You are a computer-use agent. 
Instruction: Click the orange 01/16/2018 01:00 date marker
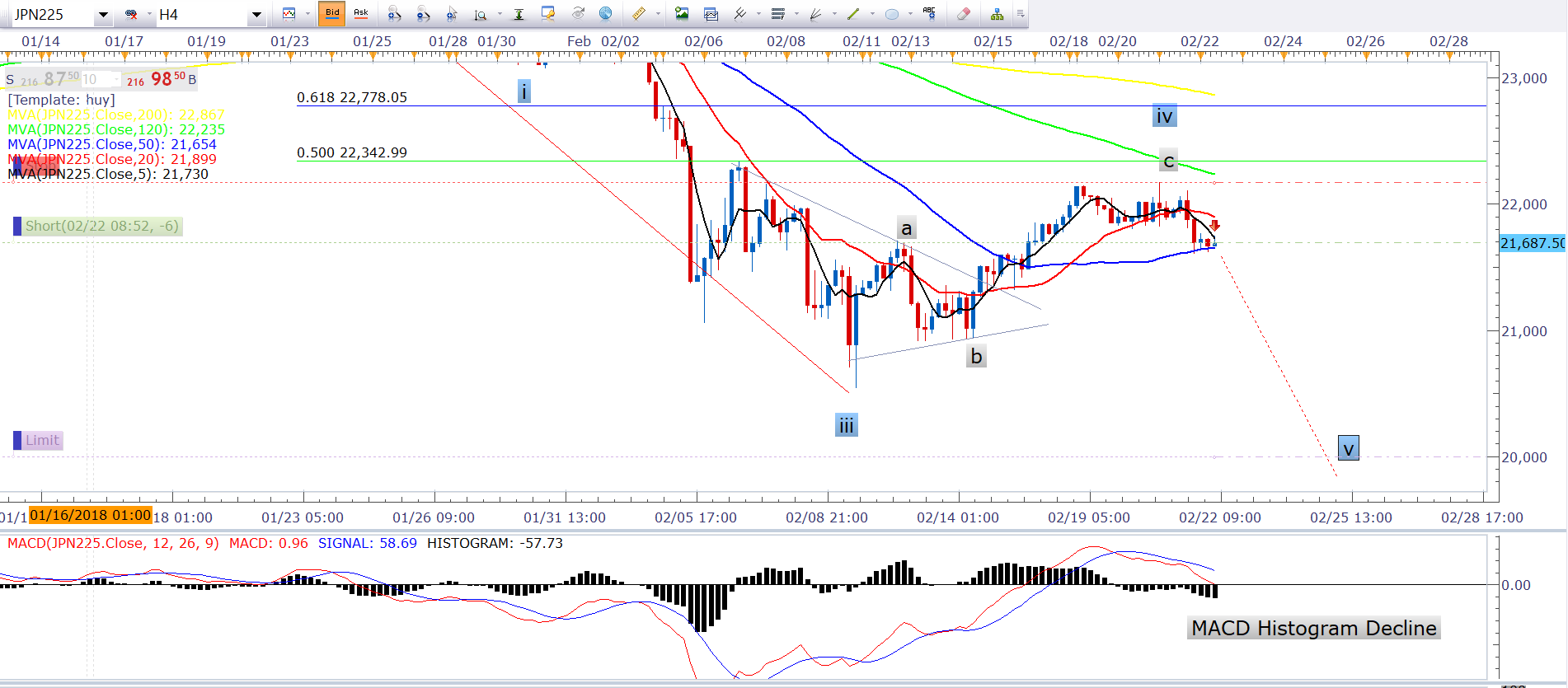pos(91,516)
